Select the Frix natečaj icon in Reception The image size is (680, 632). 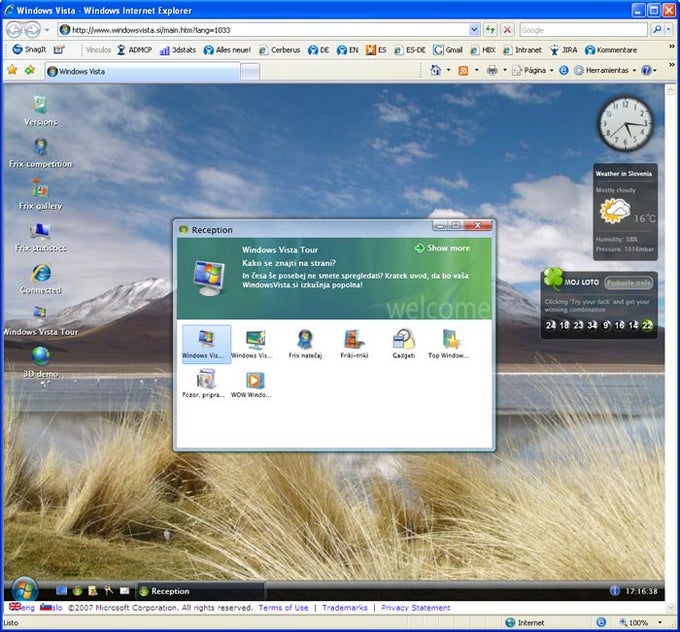305,344
